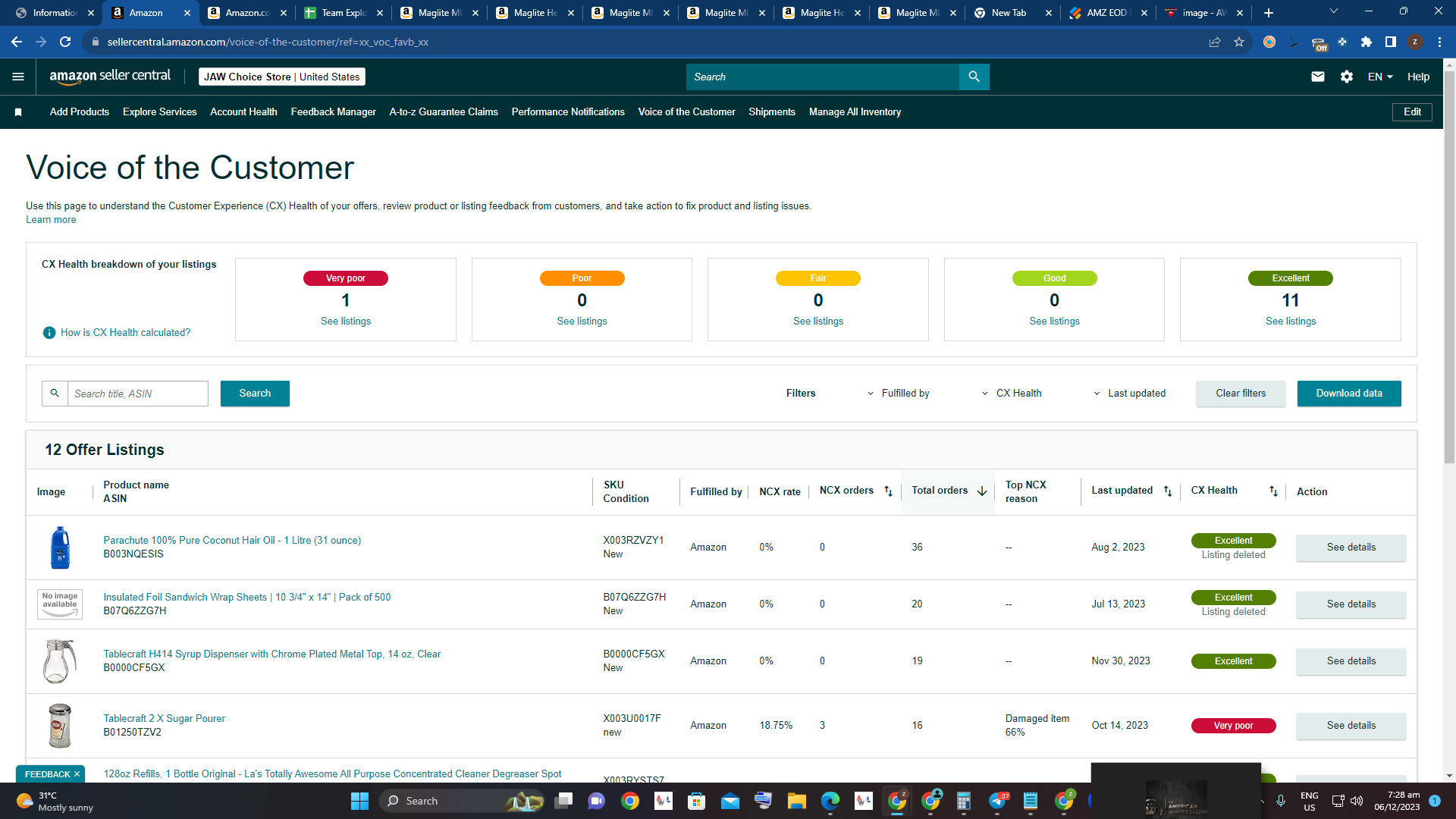Click the teal Search button
Viewport: 1456px width, 819px height.
[x=255, y=394]
